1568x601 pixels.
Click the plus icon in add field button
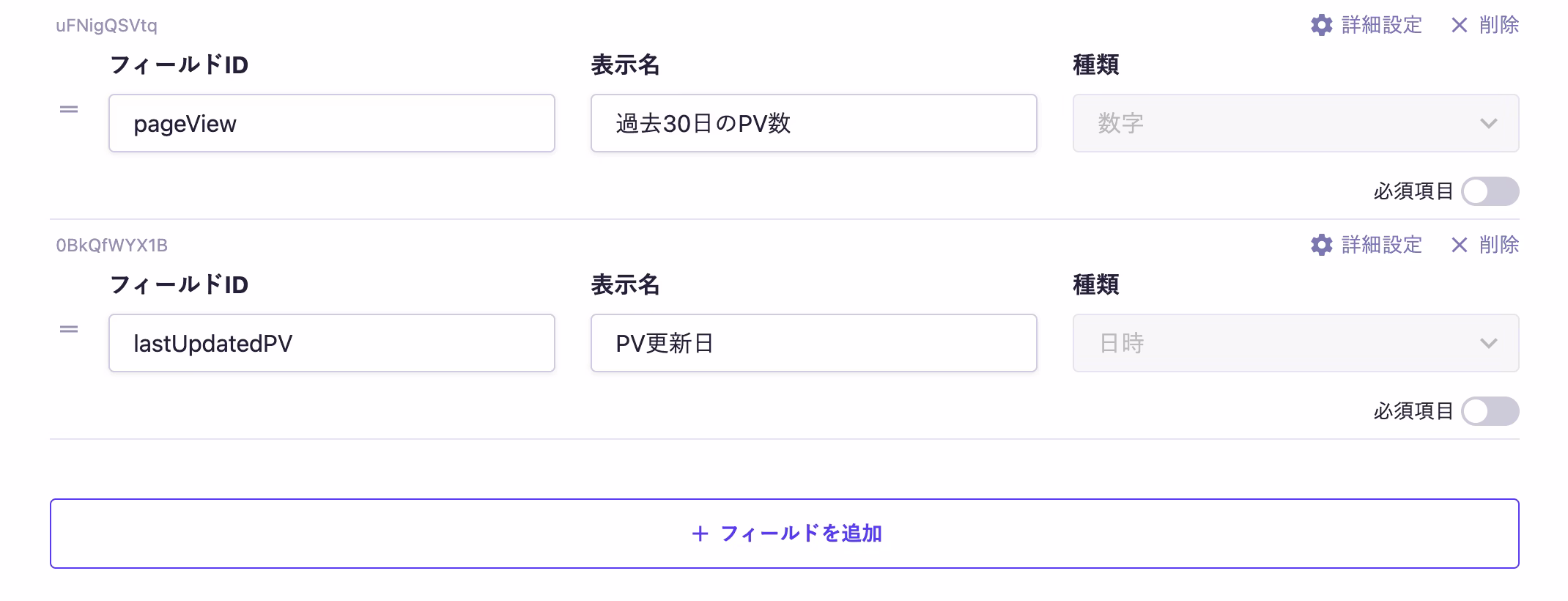click(x=700, y=534)
